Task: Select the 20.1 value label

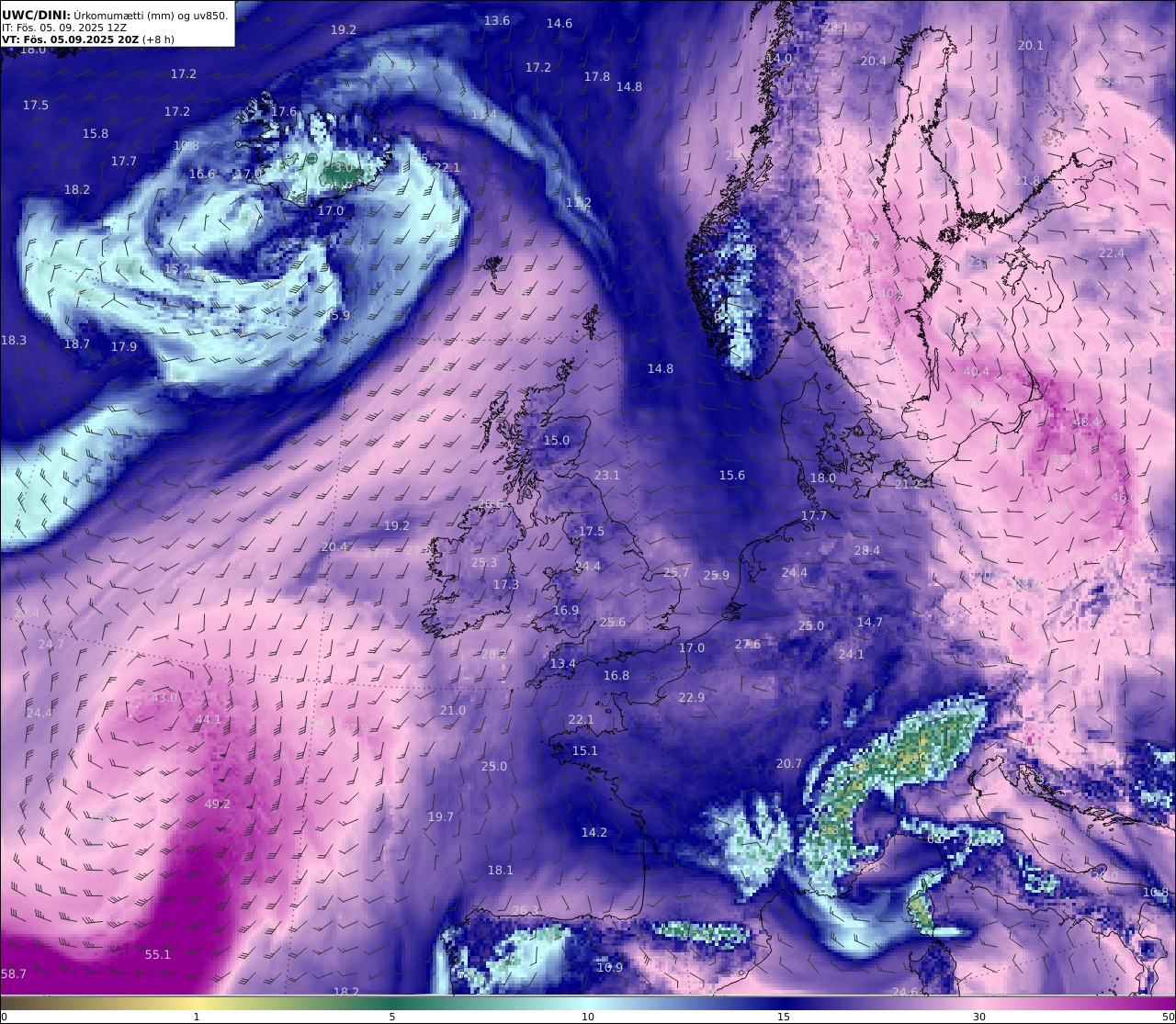Action: coord(1031,45)
